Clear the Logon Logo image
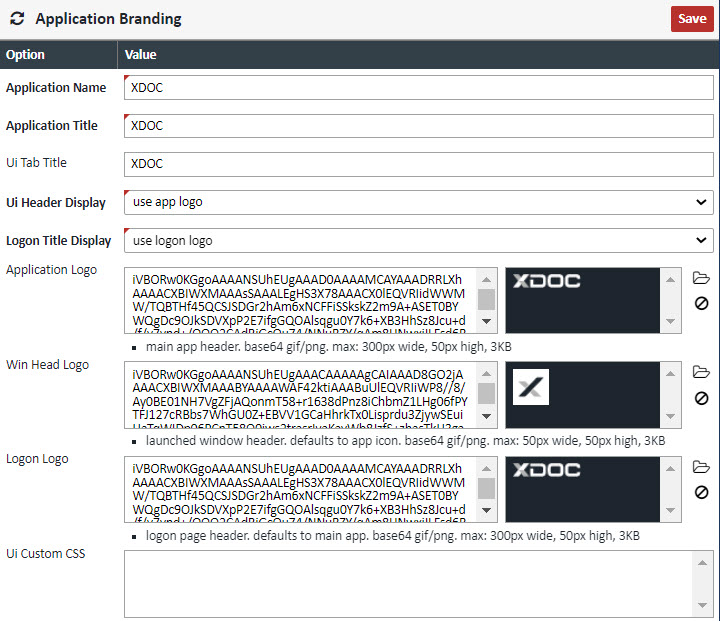 pyautogui.click(x=701, y=492)
